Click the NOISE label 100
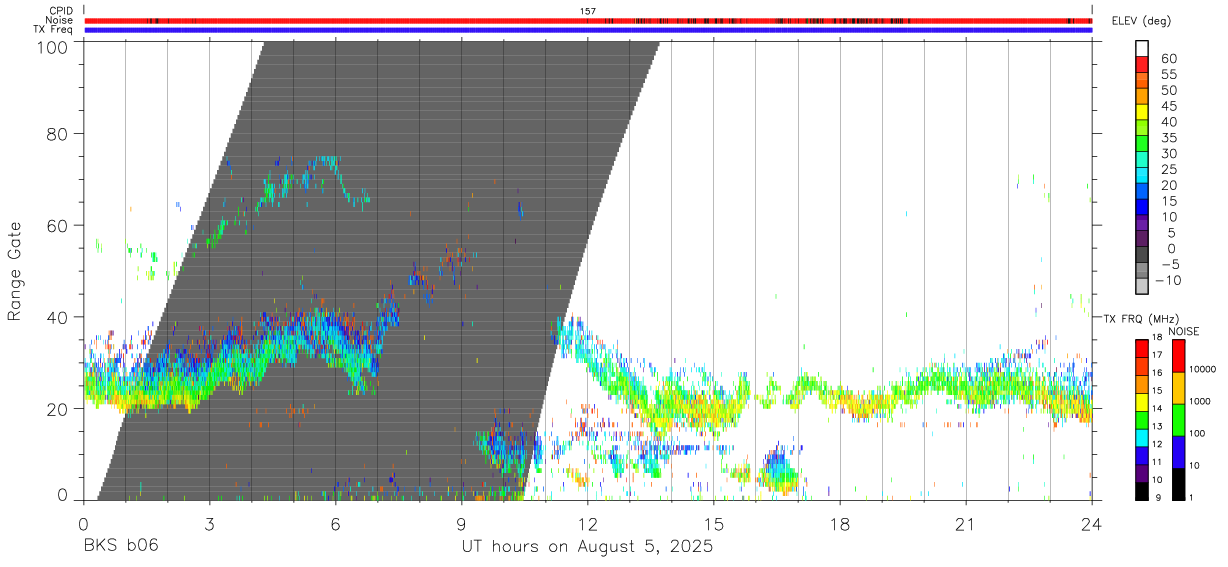This screenshot has width=1228, height=567. (x=1196, y=433)
